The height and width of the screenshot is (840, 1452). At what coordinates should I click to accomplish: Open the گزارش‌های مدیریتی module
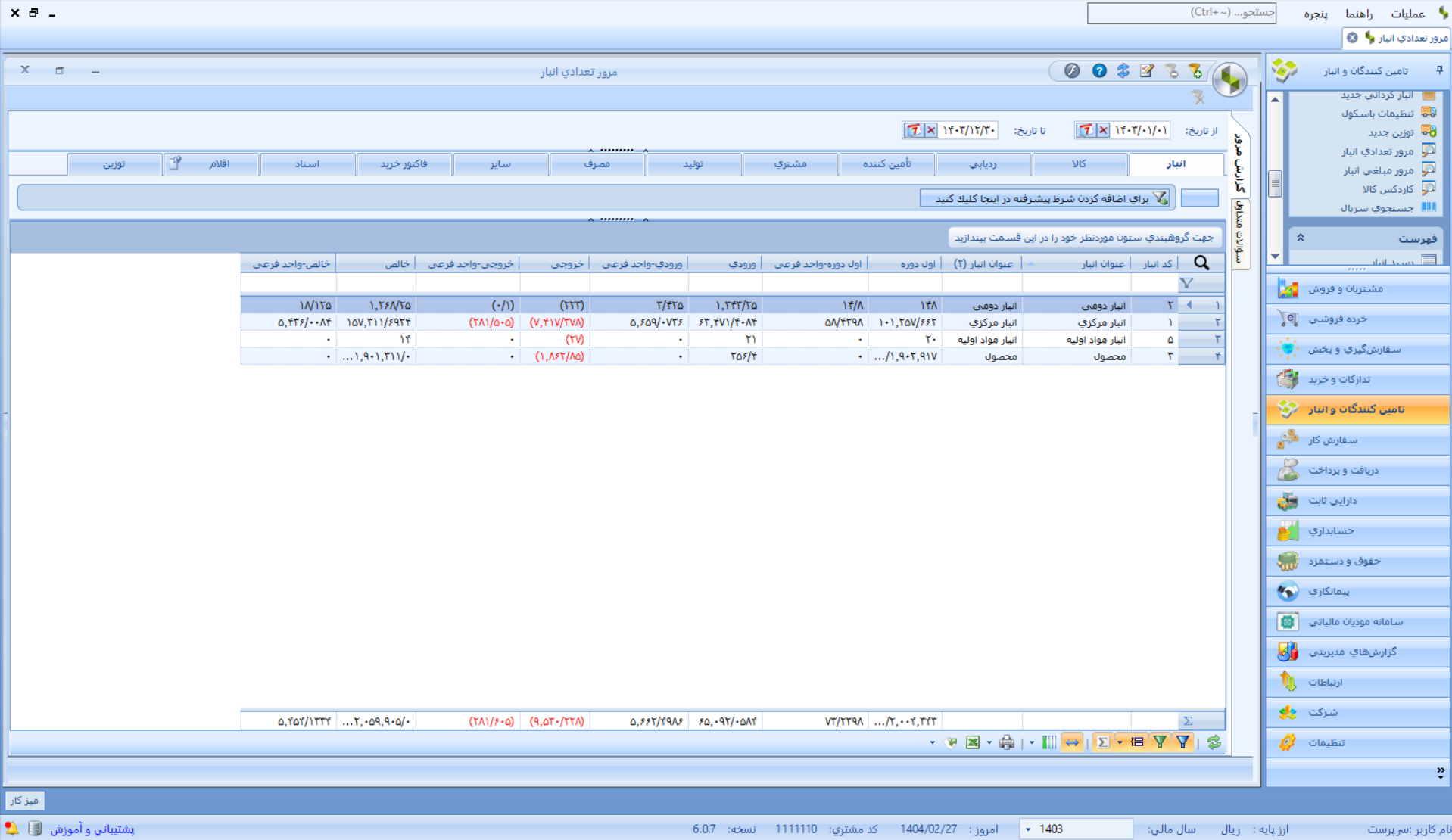point(1358,652)
